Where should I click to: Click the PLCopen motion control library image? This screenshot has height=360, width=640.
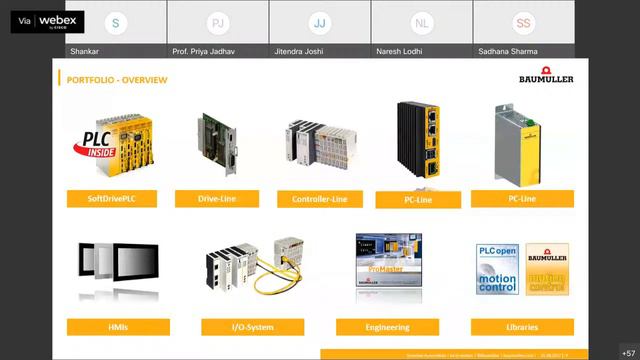click(x=497, y=269)
